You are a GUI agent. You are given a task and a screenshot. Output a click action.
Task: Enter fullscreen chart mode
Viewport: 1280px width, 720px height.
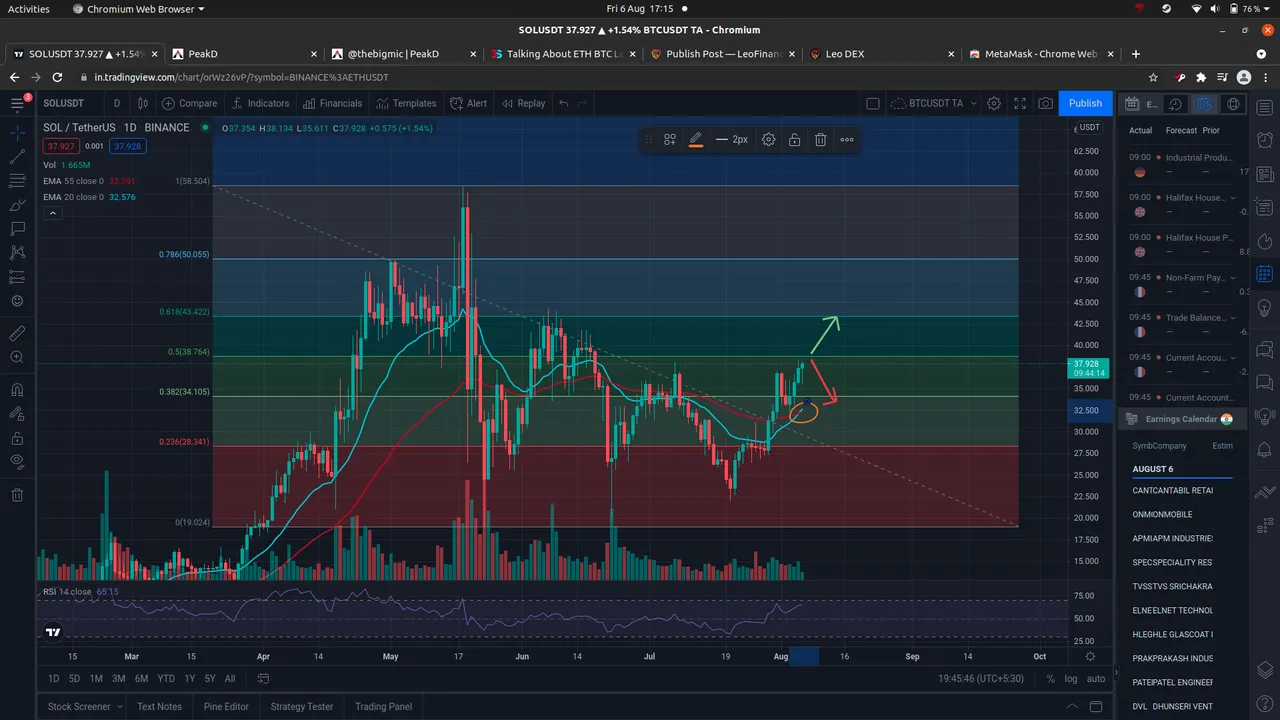click(1020, 103)
